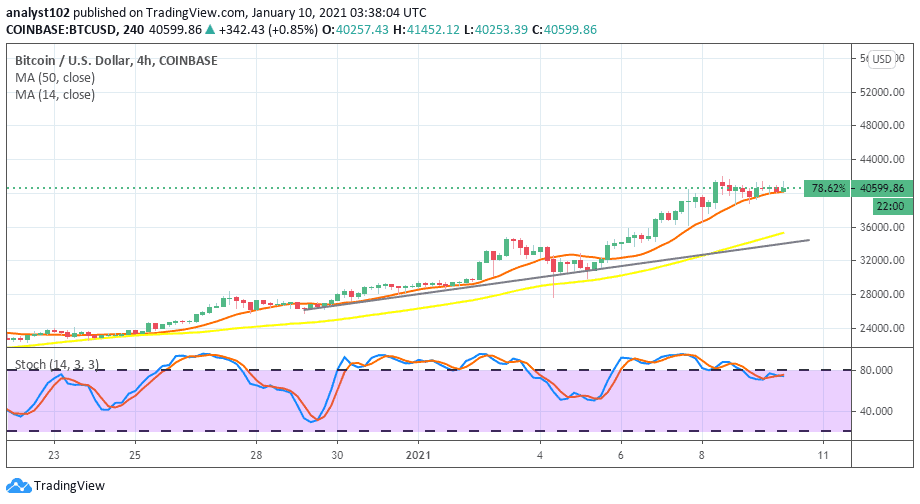Screen dimensions: 920x504
Task: Click the 52000.00 price axis value
Action: point(882,92)
